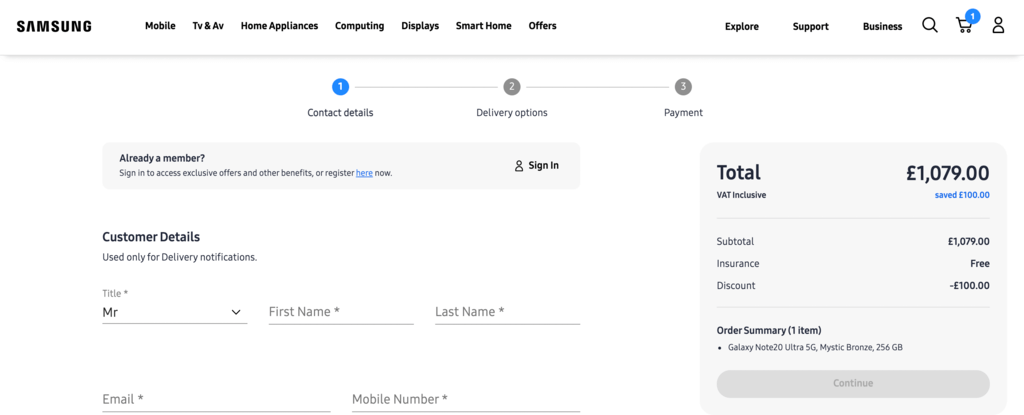Click the Sign In button with person icon

tap(537, 165)
